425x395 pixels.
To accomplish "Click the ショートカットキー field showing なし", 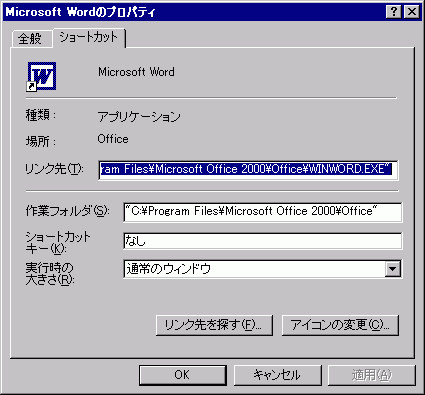I will 263,241.
